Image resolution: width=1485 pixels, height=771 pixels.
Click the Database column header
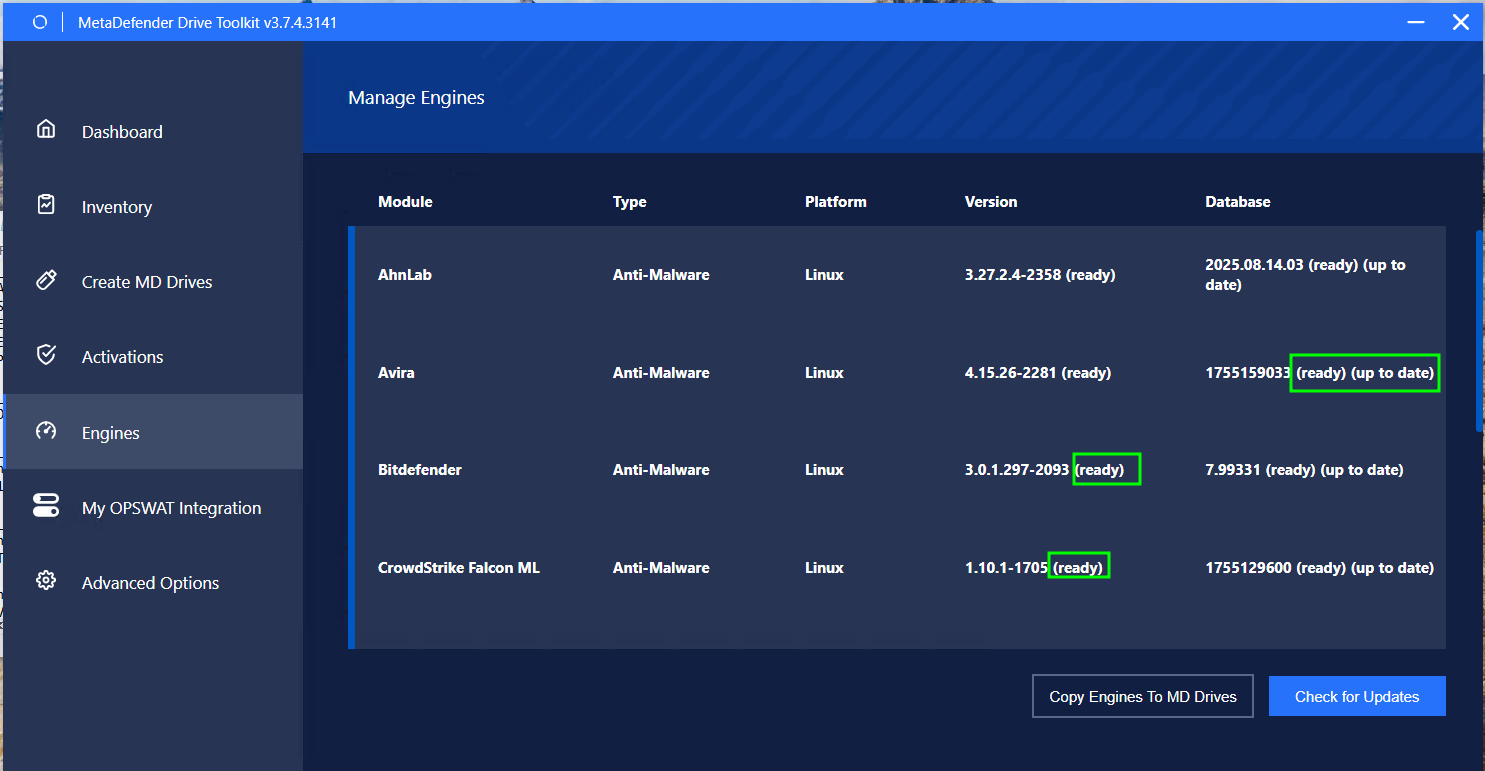click(x=1238, y=202)
